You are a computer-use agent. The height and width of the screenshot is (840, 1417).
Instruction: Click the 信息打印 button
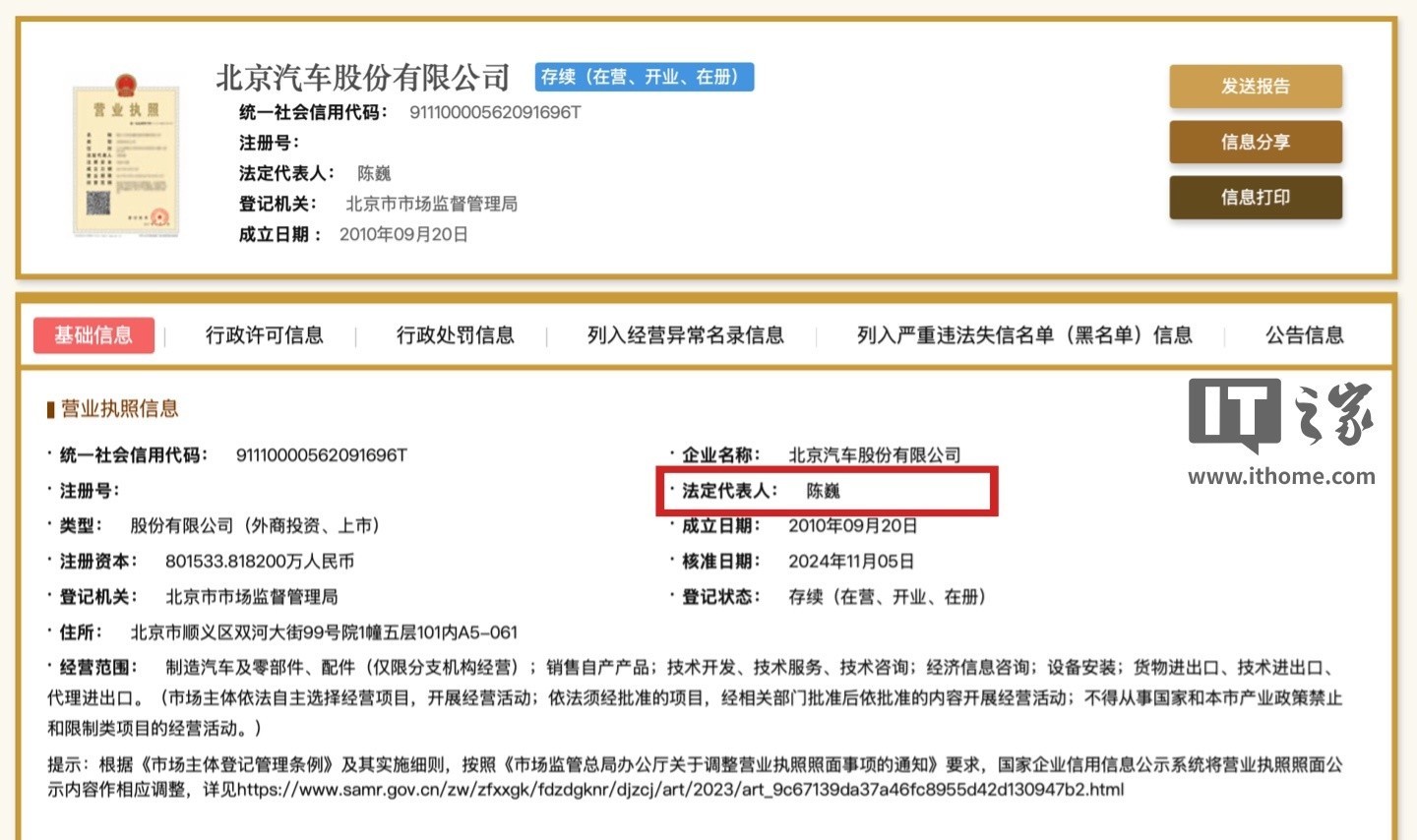click(x=1255, y=197)
